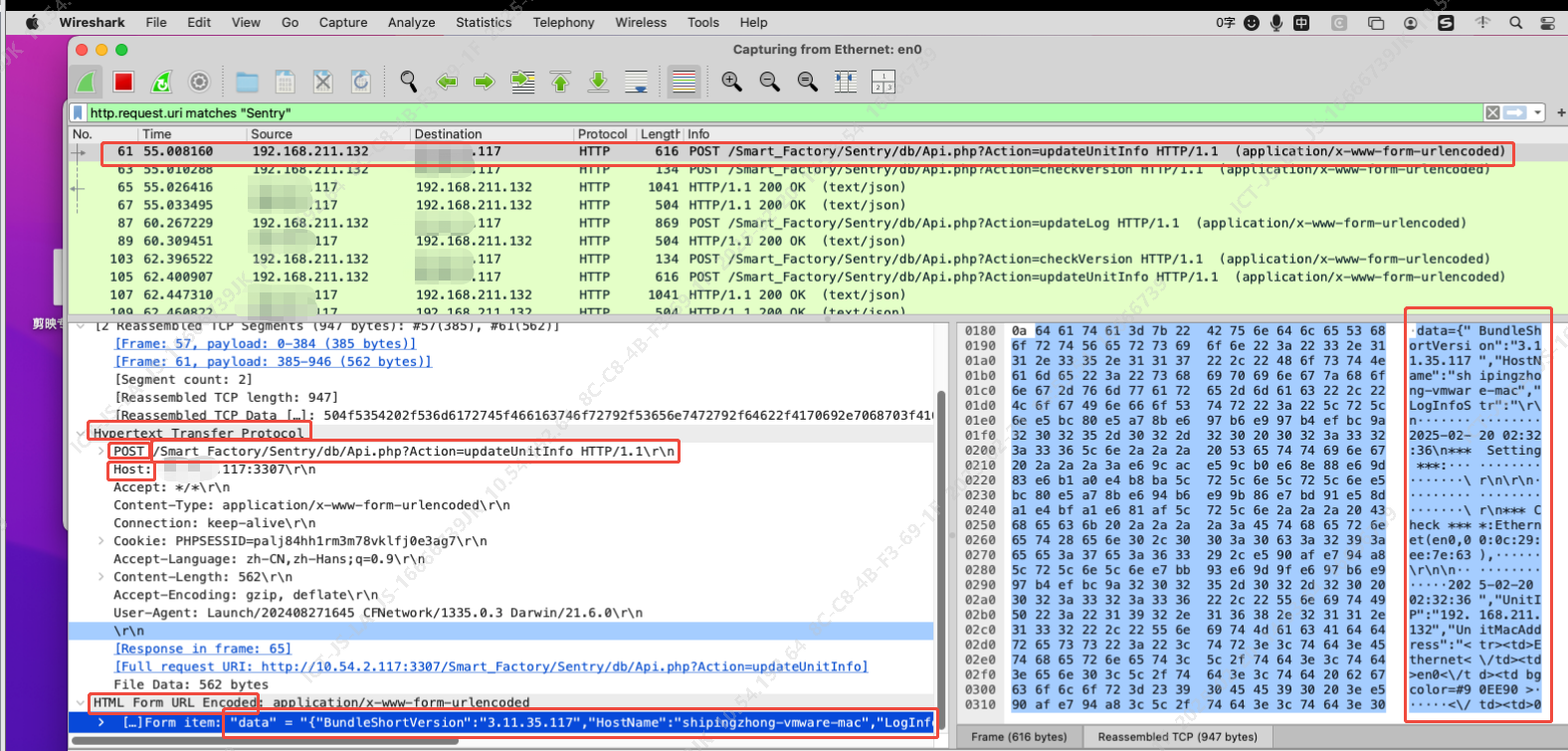Go back to previous packet arrow

(447, 82)
